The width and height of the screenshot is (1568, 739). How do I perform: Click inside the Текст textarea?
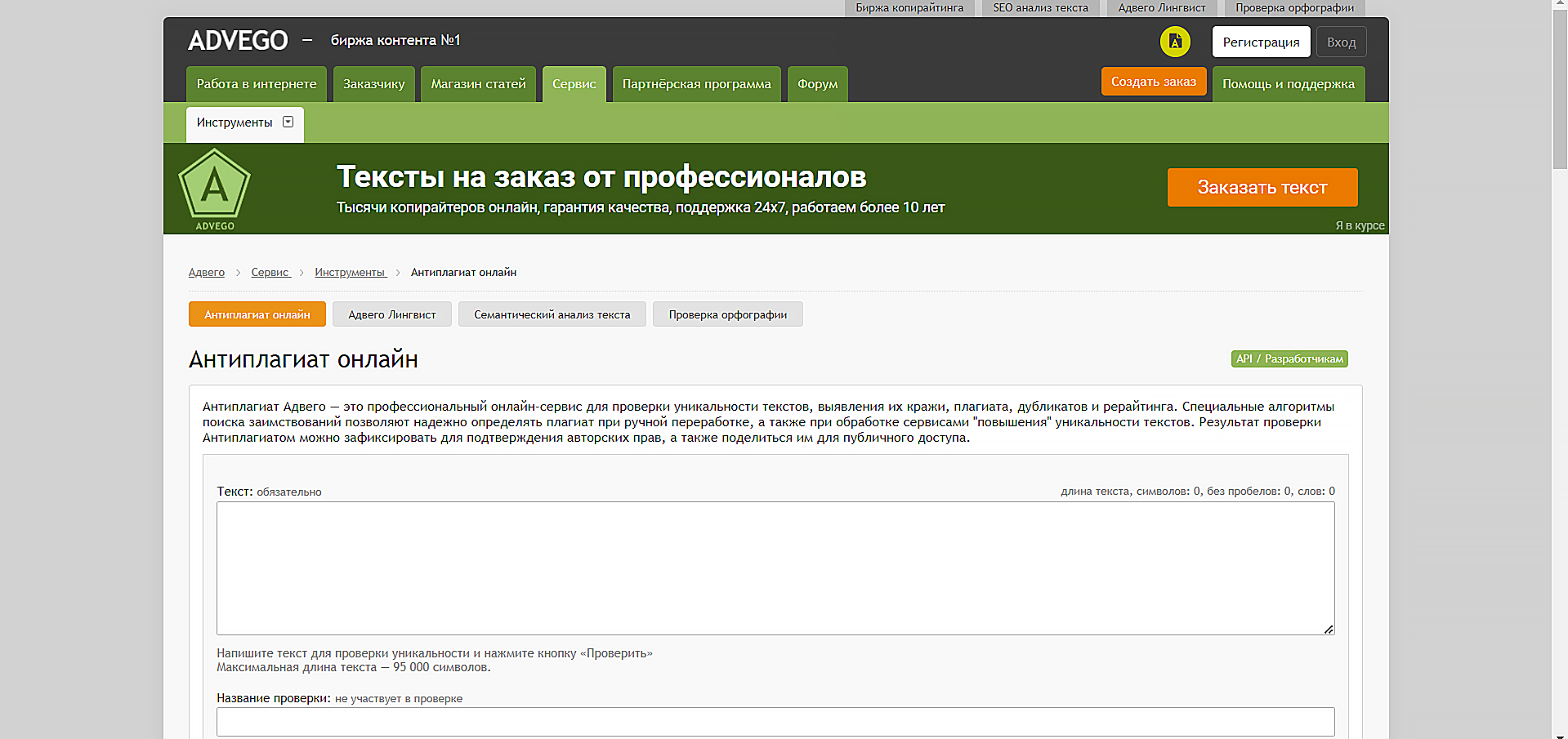pyautogui.click(x=775, y=568)
